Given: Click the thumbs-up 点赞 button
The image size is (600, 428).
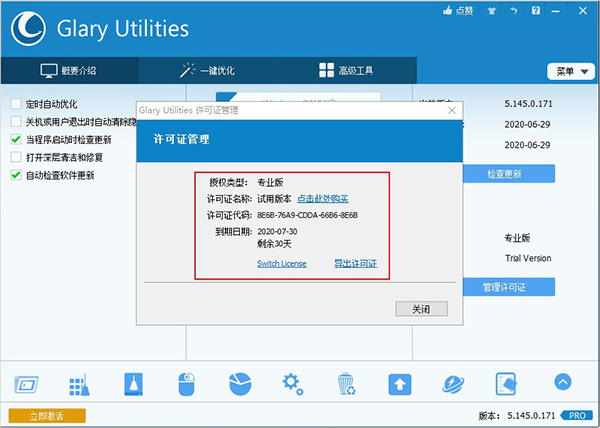Looking at the screenshot, I should point(458,11).
